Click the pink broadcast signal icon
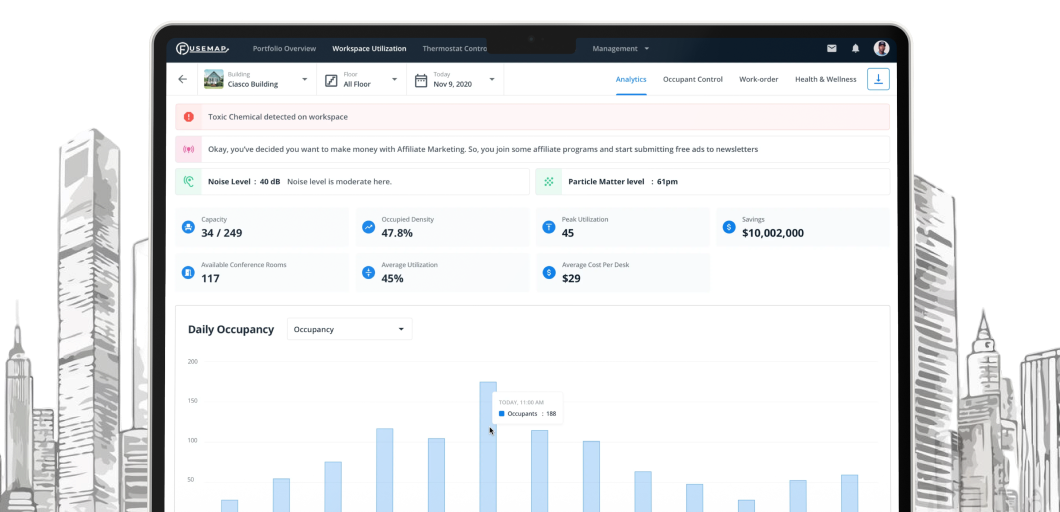 point(189,149)
